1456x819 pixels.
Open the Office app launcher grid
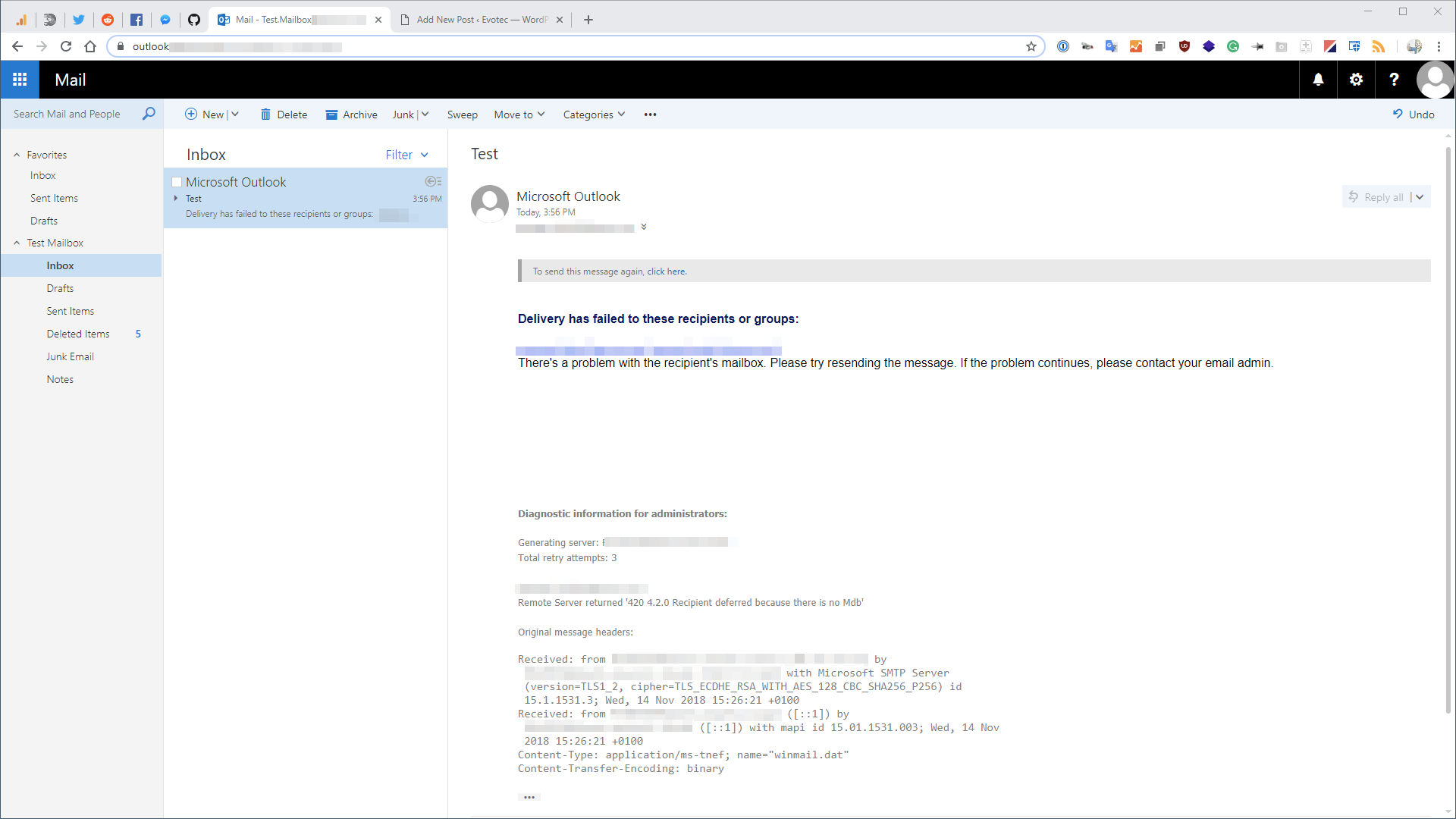[x=19, y=79]
